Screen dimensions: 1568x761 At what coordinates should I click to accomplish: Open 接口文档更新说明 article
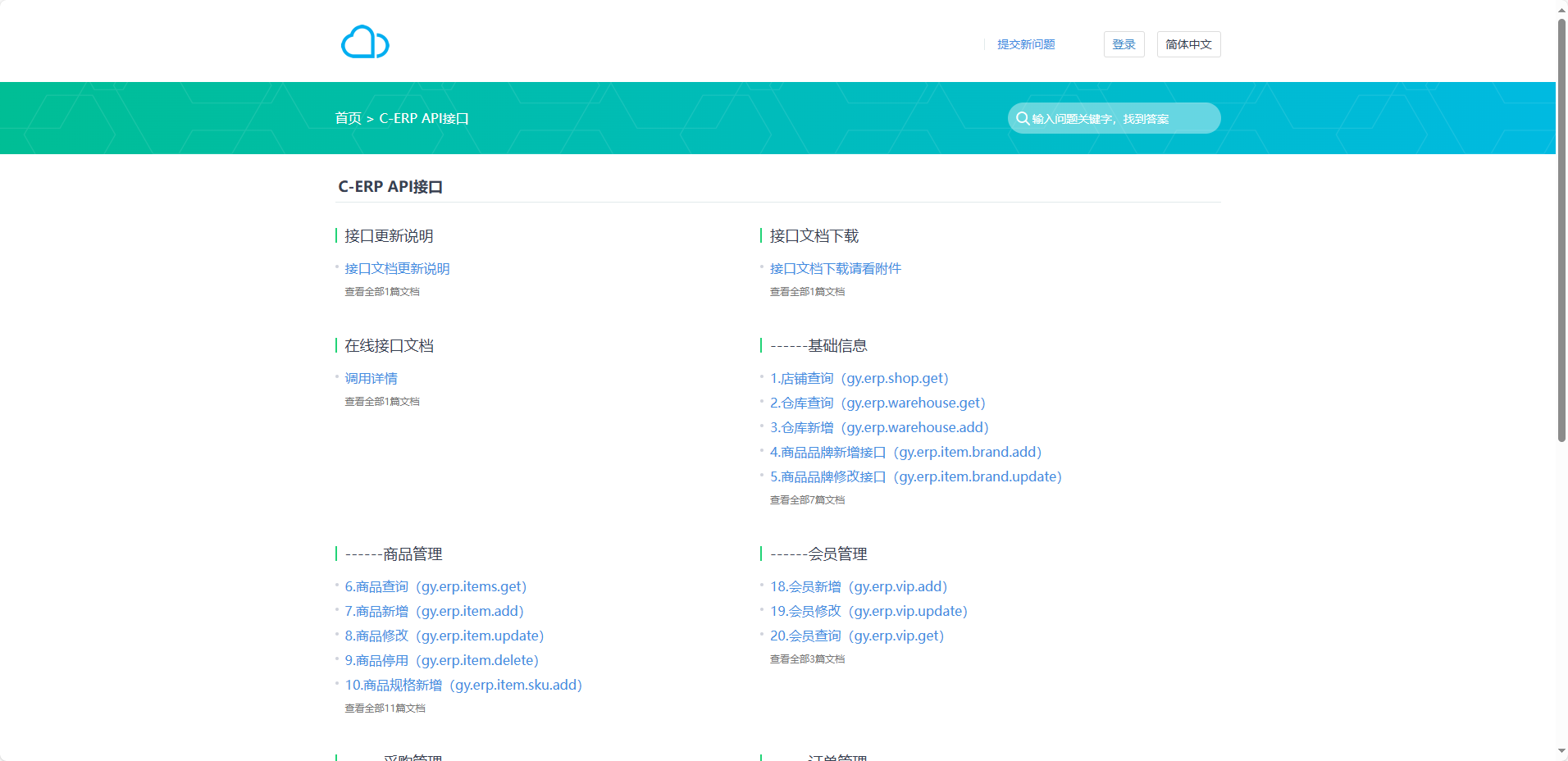[x=397, y=269]
